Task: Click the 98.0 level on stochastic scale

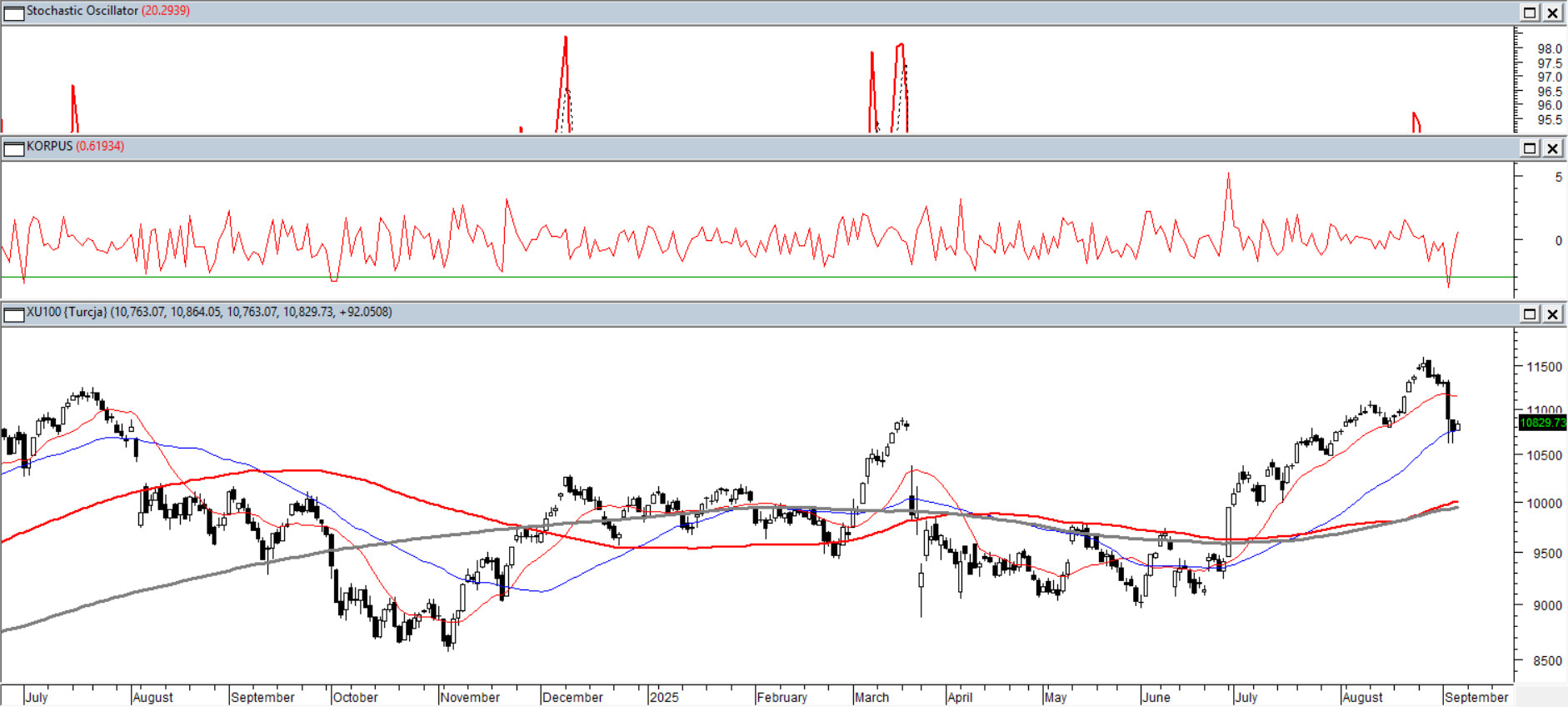Action: 1550,49
